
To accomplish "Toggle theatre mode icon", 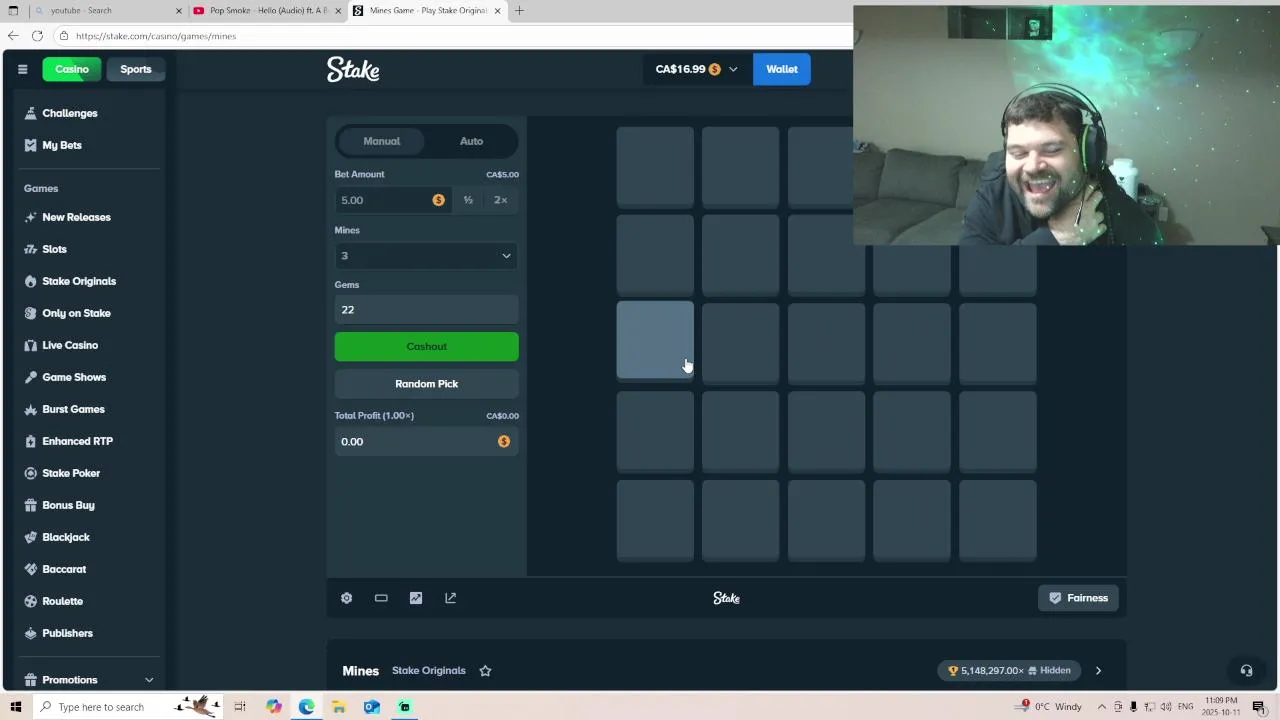I will point(381,598).
